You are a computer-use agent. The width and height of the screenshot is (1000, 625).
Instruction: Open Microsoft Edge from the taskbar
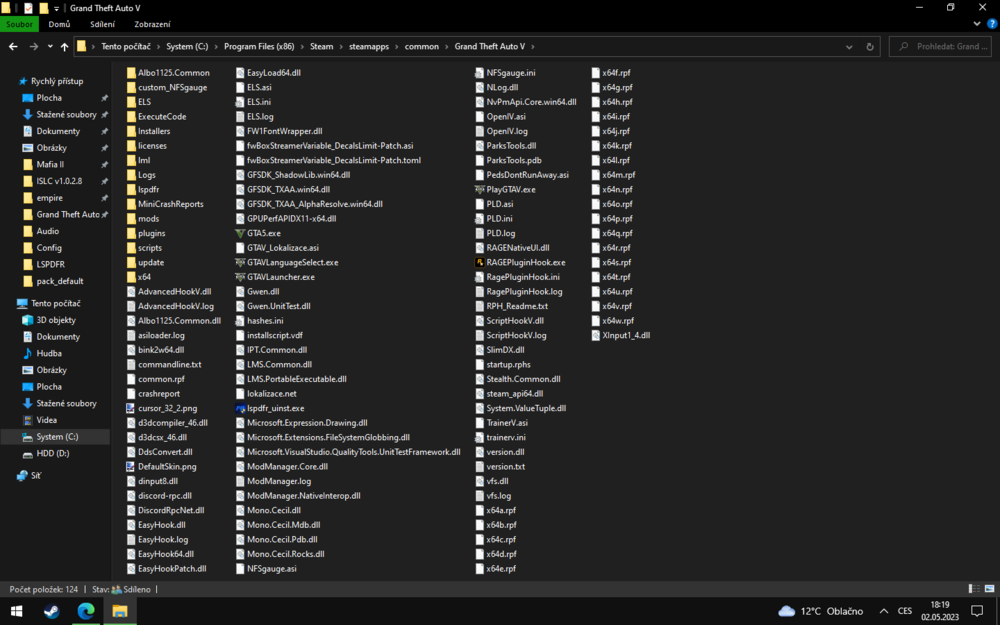pos(85,611)
